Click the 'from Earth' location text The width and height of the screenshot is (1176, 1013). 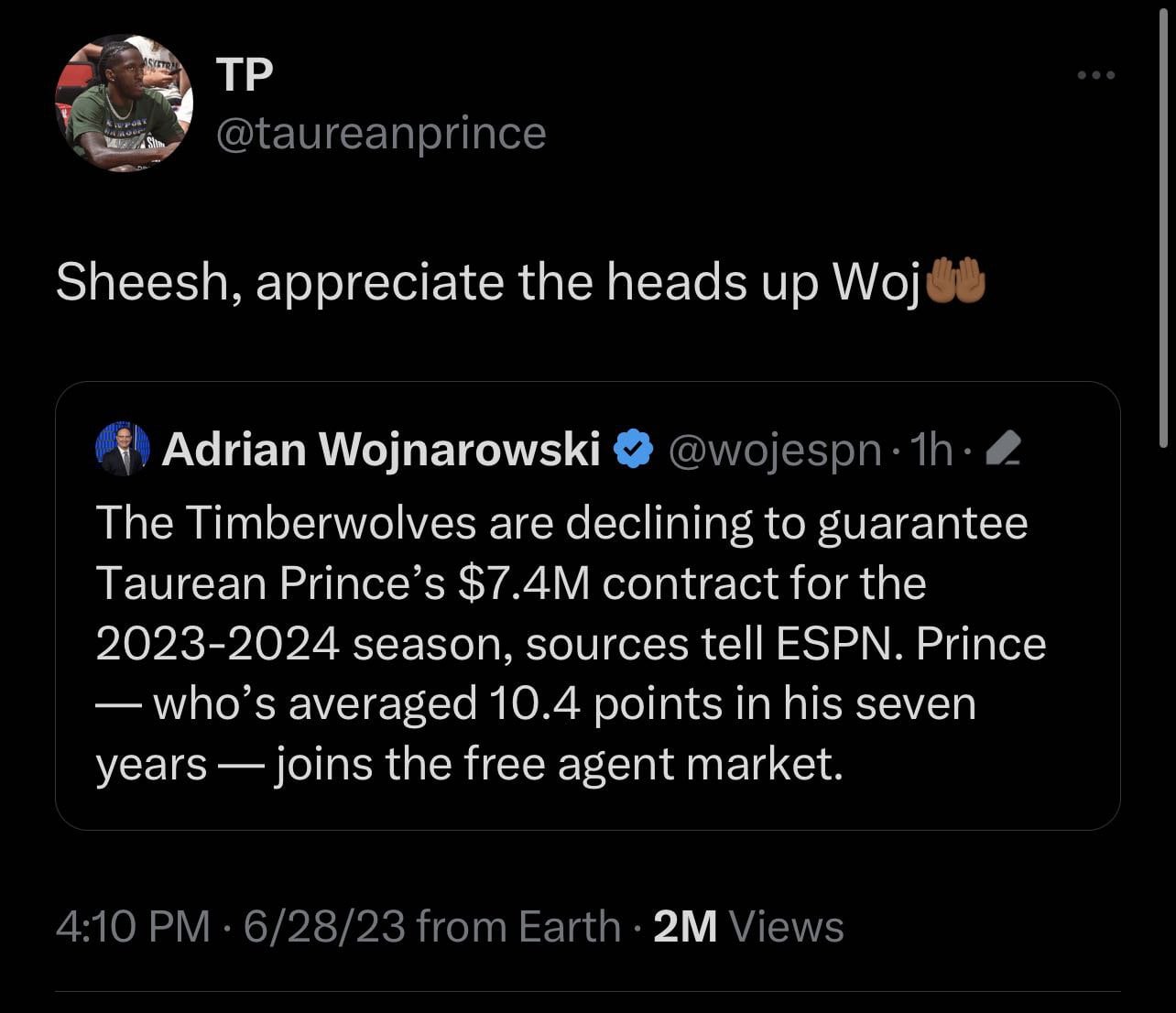click(518, 926)
